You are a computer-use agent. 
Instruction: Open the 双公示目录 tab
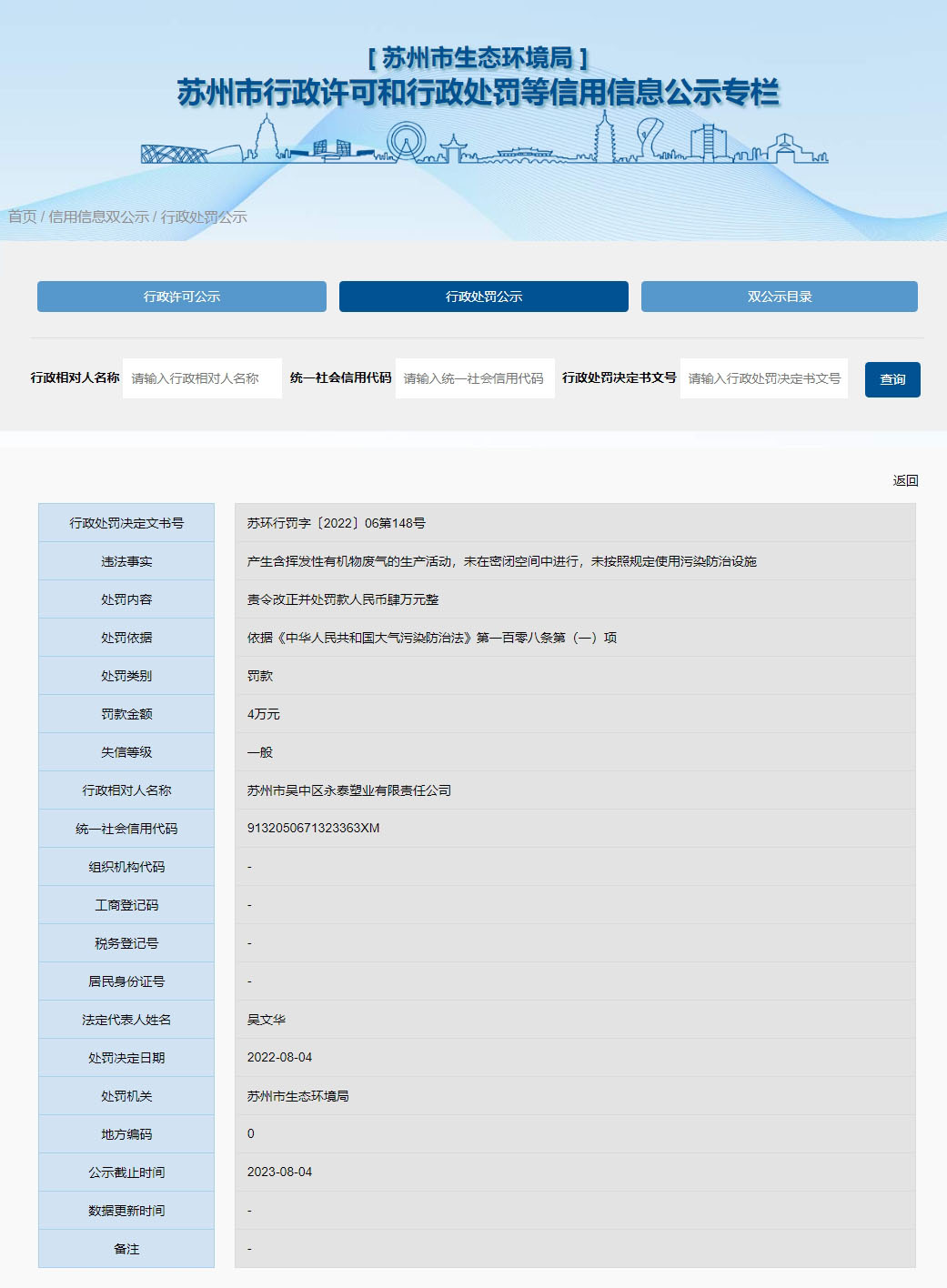779,297
